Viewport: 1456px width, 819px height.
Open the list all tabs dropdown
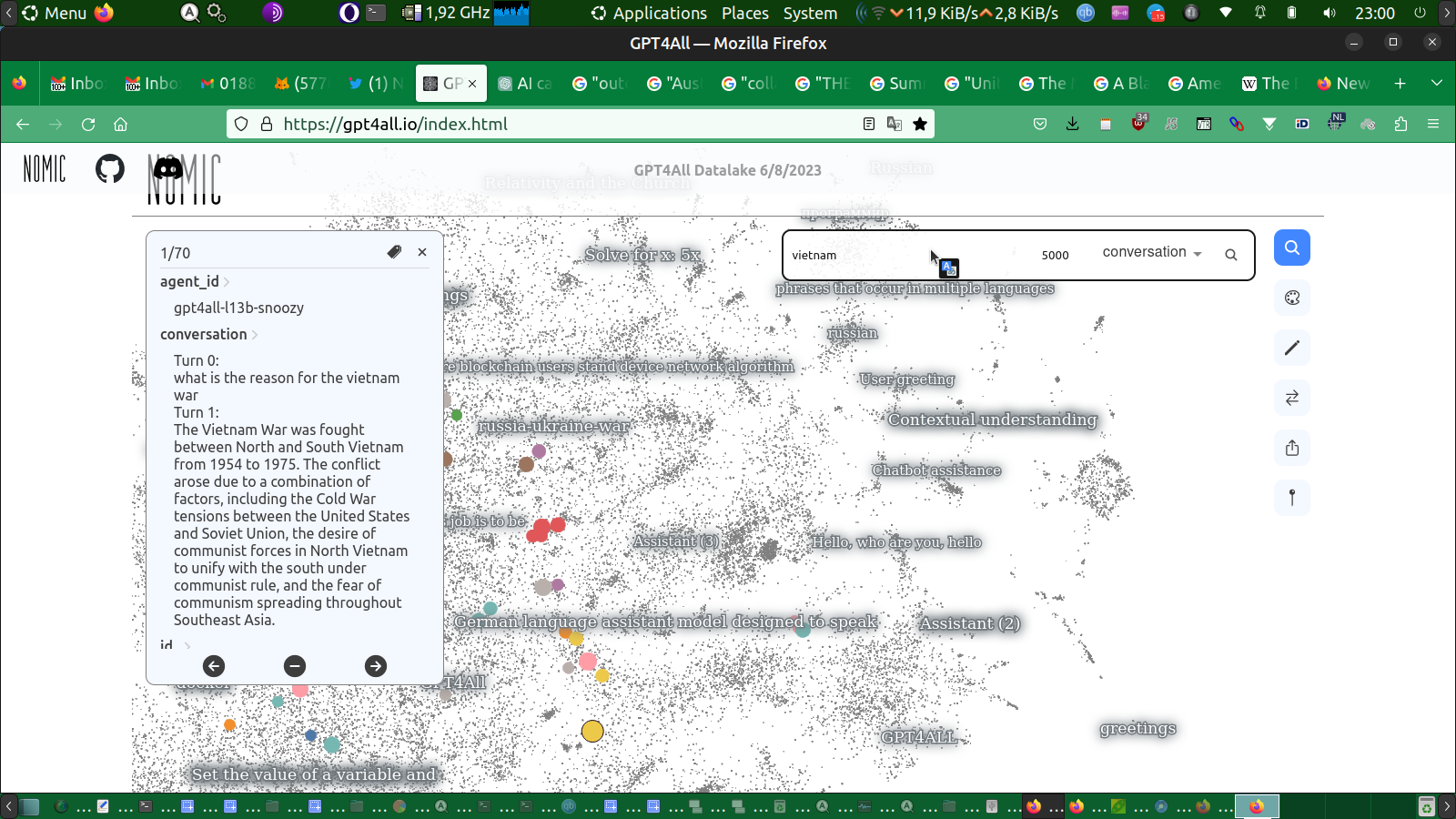tap(1437, 83)
